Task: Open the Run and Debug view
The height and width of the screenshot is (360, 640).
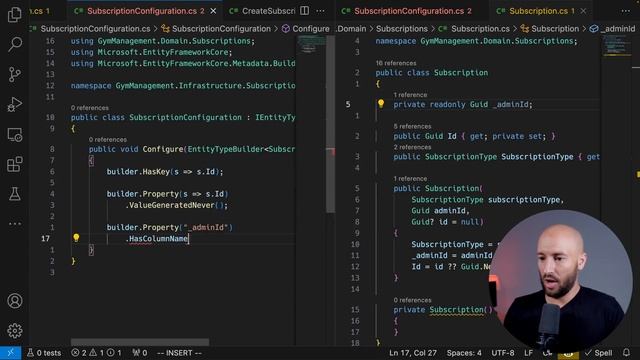Action: 15,104
